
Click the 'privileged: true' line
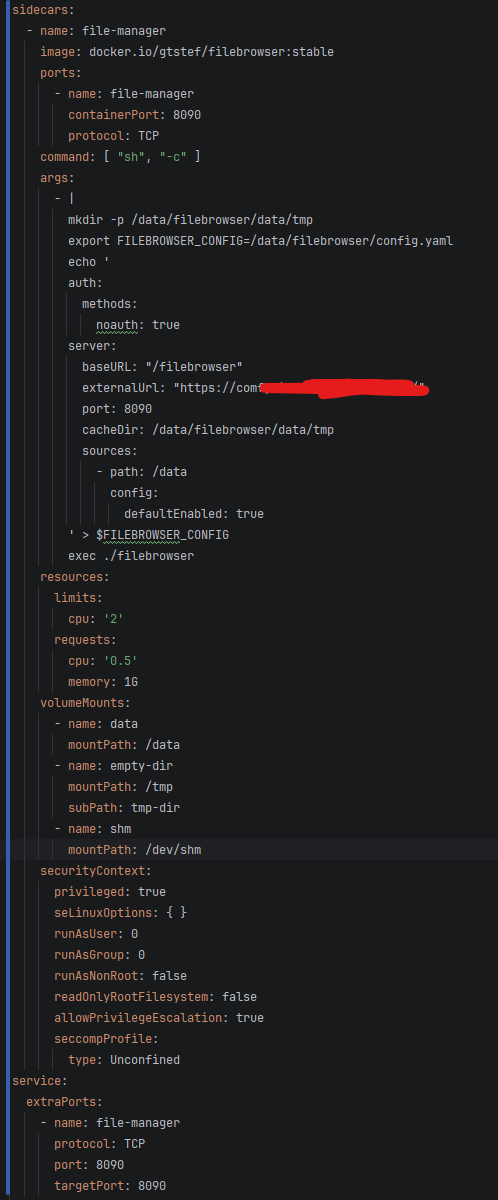tap(110, 892)
